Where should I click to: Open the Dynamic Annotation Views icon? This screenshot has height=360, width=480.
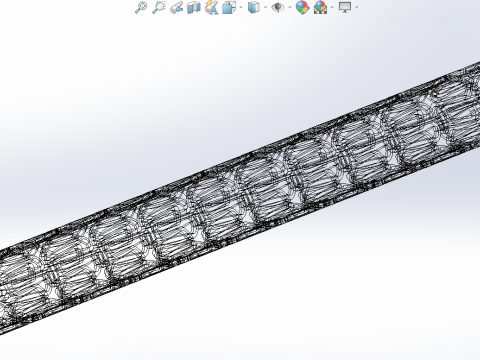211,7
